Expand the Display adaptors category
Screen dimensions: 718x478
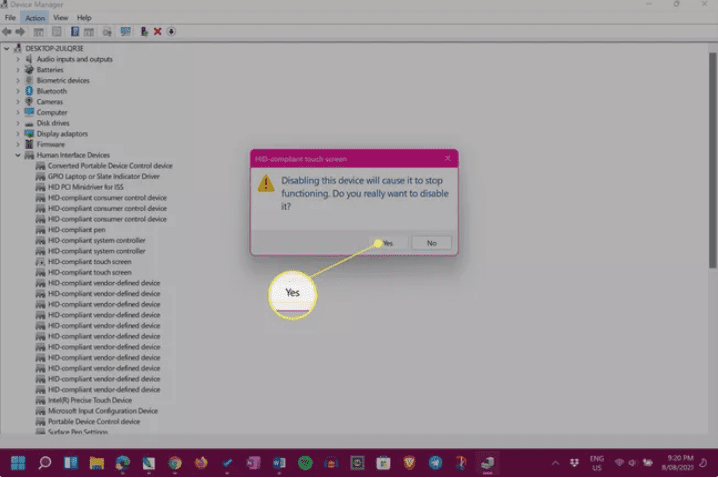point(18,134)
